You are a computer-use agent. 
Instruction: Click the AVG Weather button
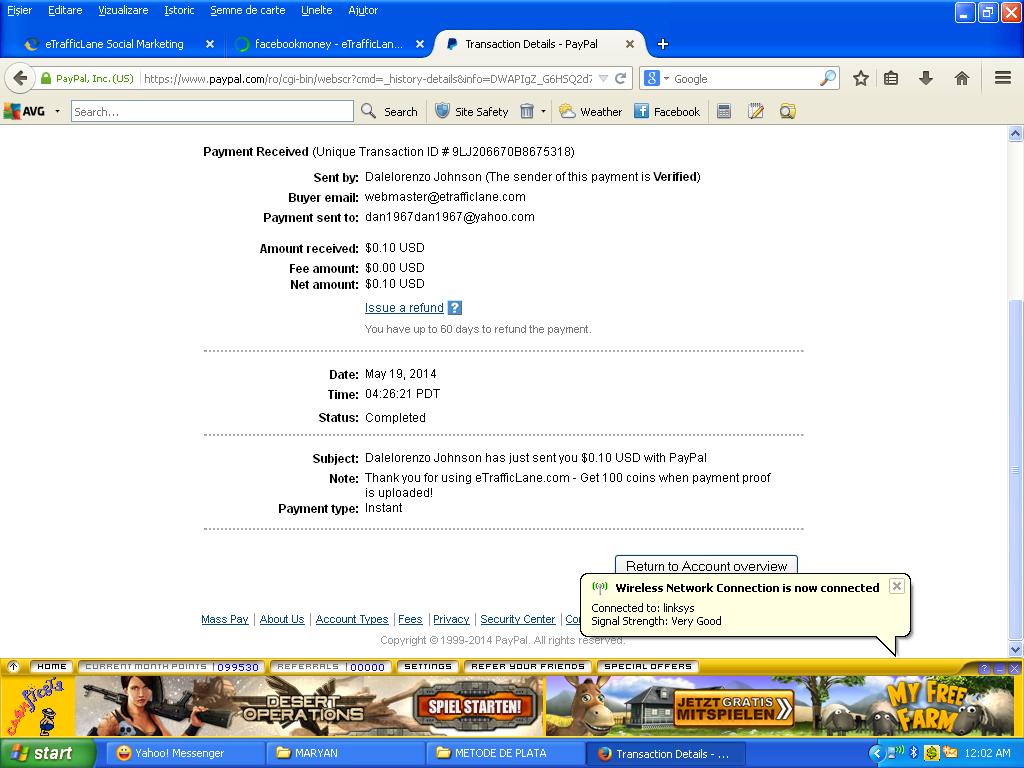(590, 112)
